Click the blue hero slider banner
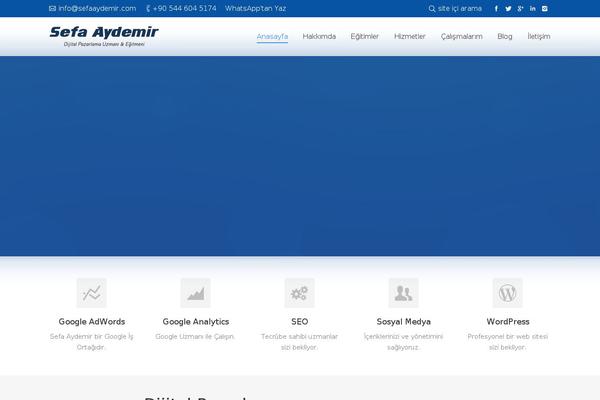The height and width of the screenshot is (400, 600). 300,156
